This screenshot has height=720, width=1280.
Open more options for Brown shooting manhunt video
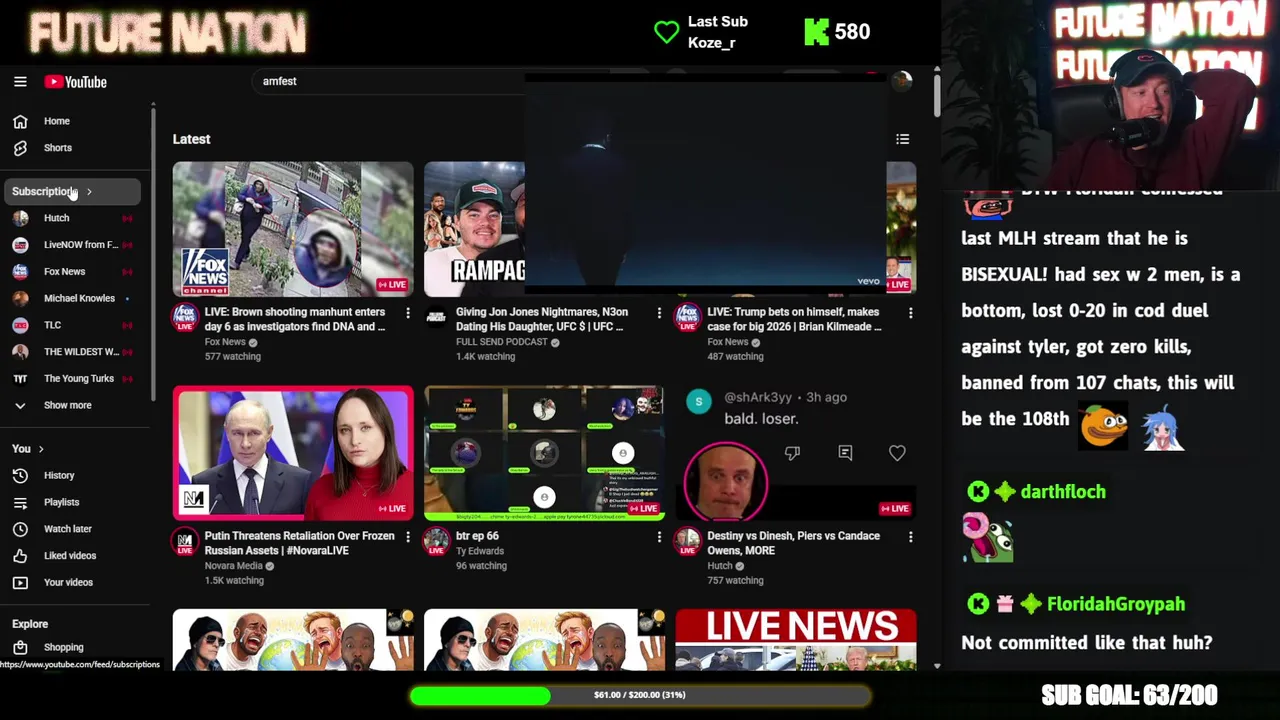tap(407, 313)
